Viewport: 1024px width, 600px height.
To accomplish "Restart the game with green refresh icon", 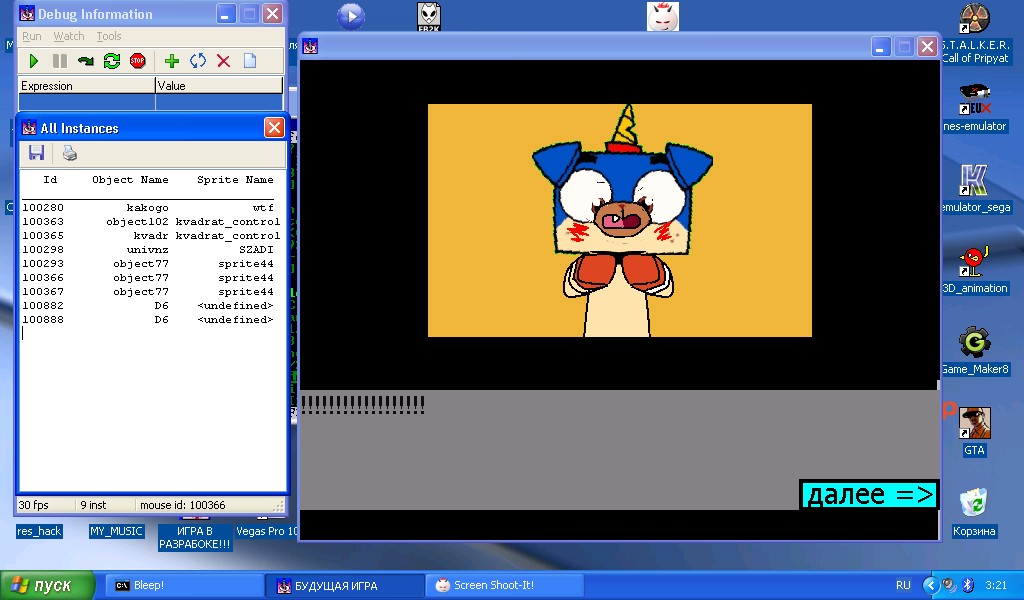I will pyautogui.click(x=112, y=61).
